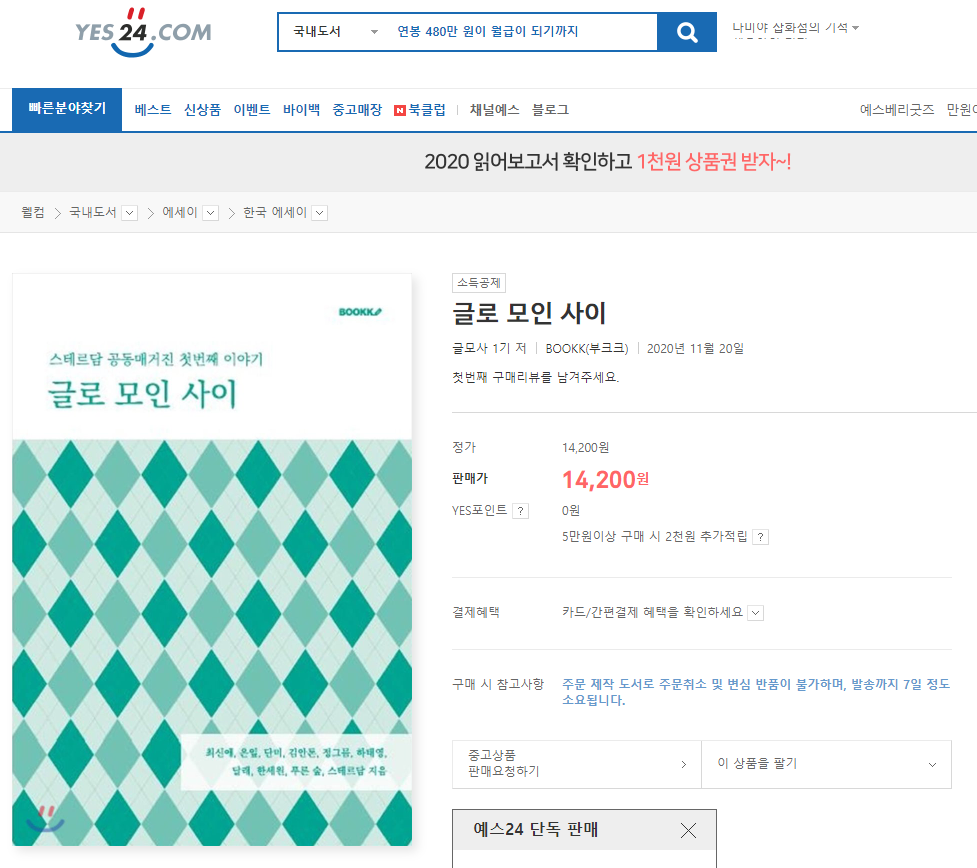This screenshot has height=868, width=977.
Task: Click 첫번째 구매리뷰를 남겨주세요 link
Action: [536, 377]
